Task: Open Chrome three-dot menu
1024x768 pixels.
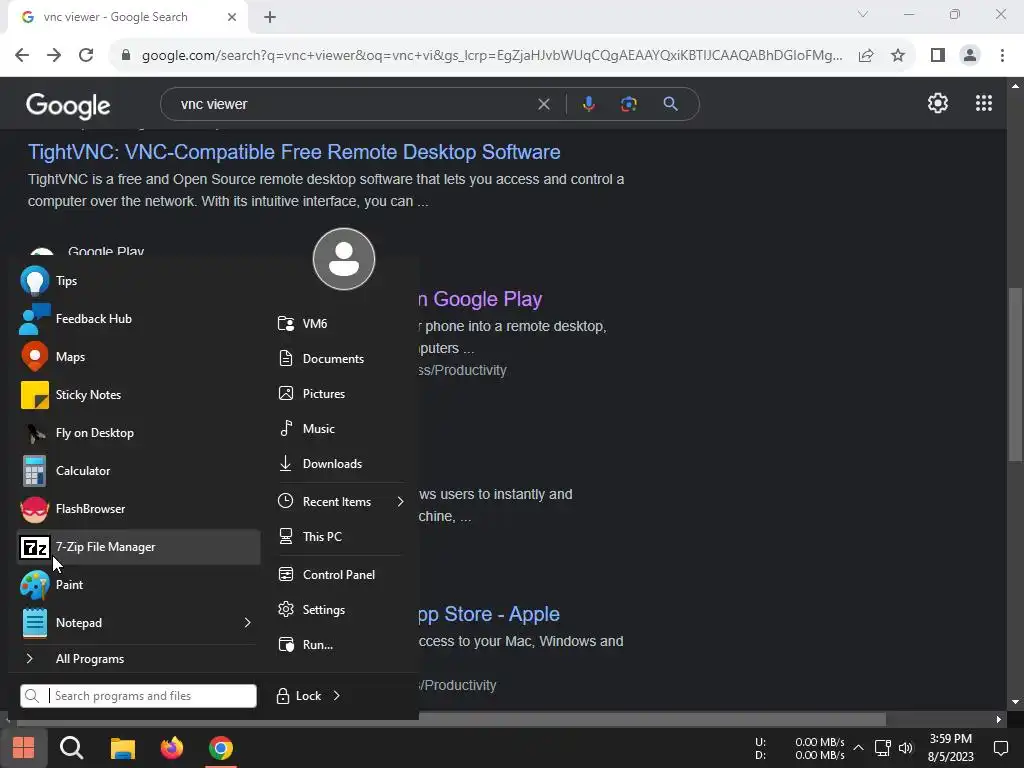Action: pyautogui.click(x=1002, y=56)
